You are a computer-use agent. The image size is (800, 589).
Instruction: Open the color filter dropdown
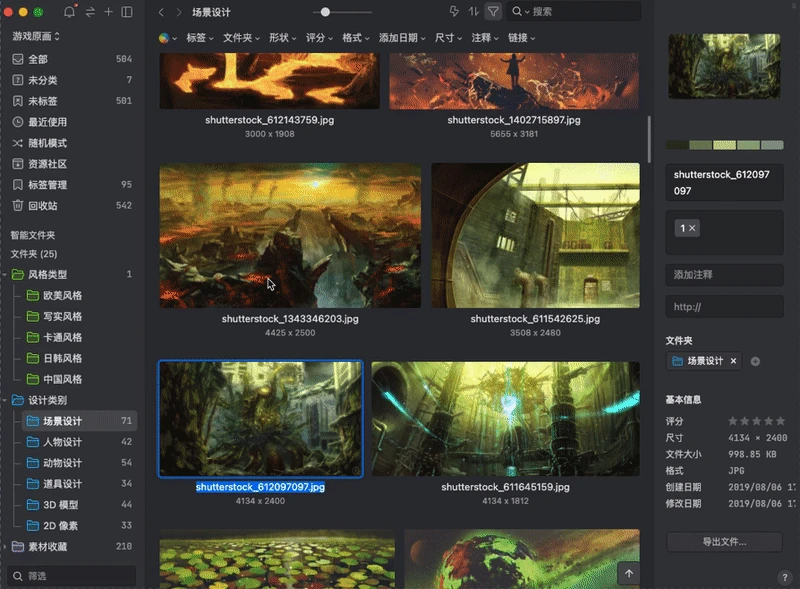click(x=168, y=38)
